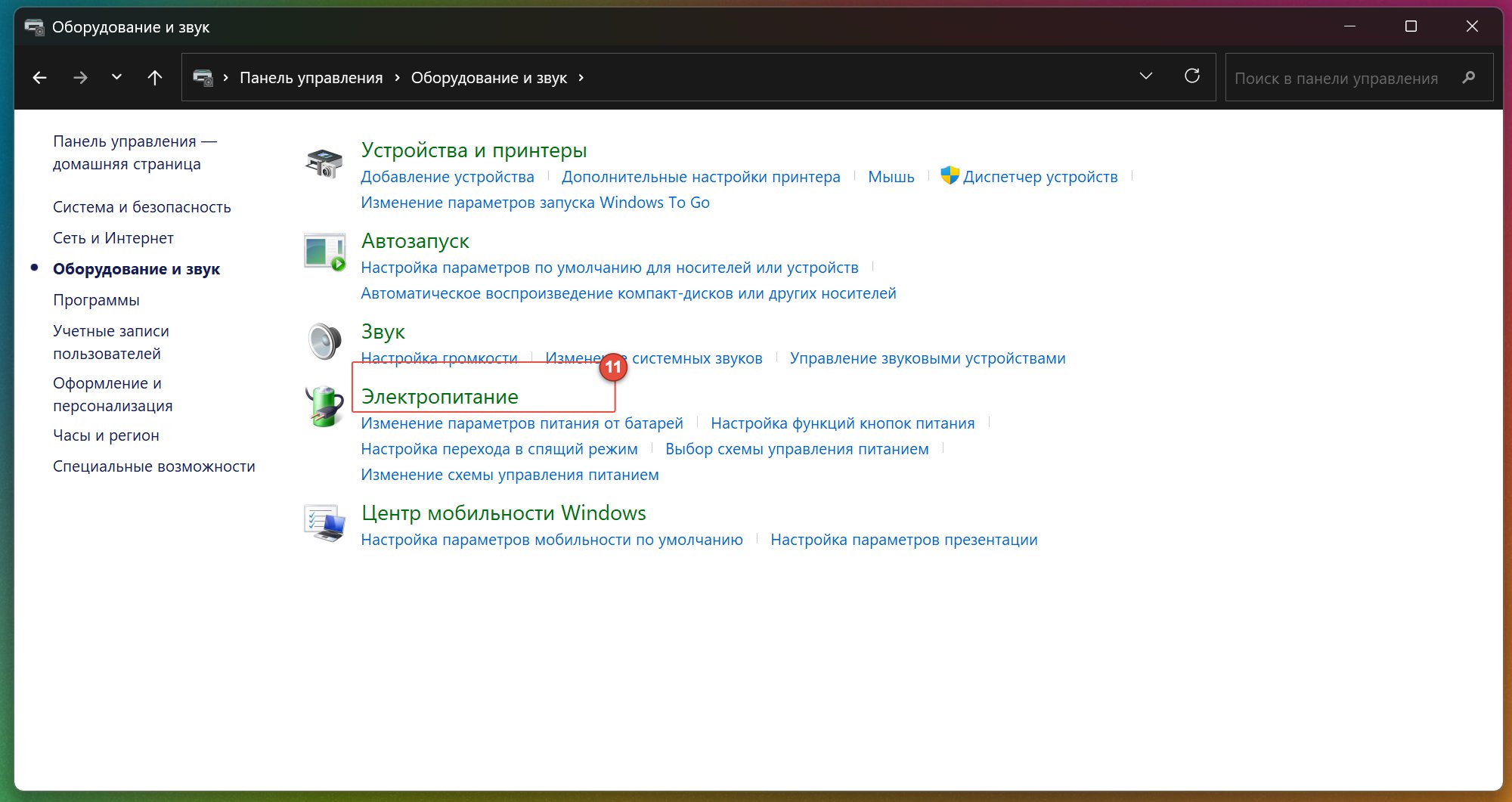The width and height of the screenshot is (1512, 802).
Task: Open Звук heading
Action: 383,332
